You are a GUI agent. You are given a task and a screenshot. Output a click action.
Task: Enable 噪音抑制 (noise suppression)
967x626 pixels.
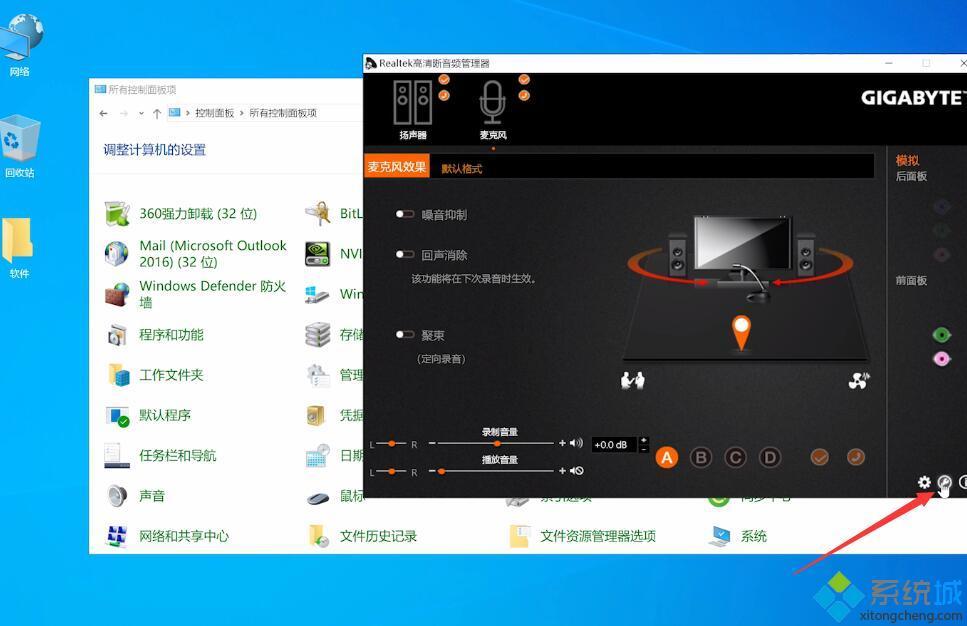(x=404, y=213)
